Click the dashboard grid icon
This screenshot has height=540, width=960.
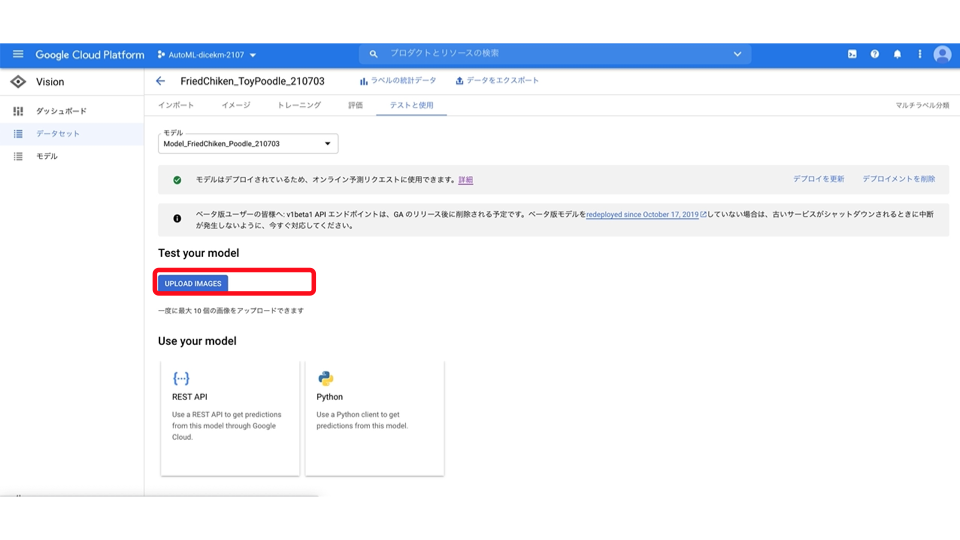pyautogui.click(x=18, y=111)
